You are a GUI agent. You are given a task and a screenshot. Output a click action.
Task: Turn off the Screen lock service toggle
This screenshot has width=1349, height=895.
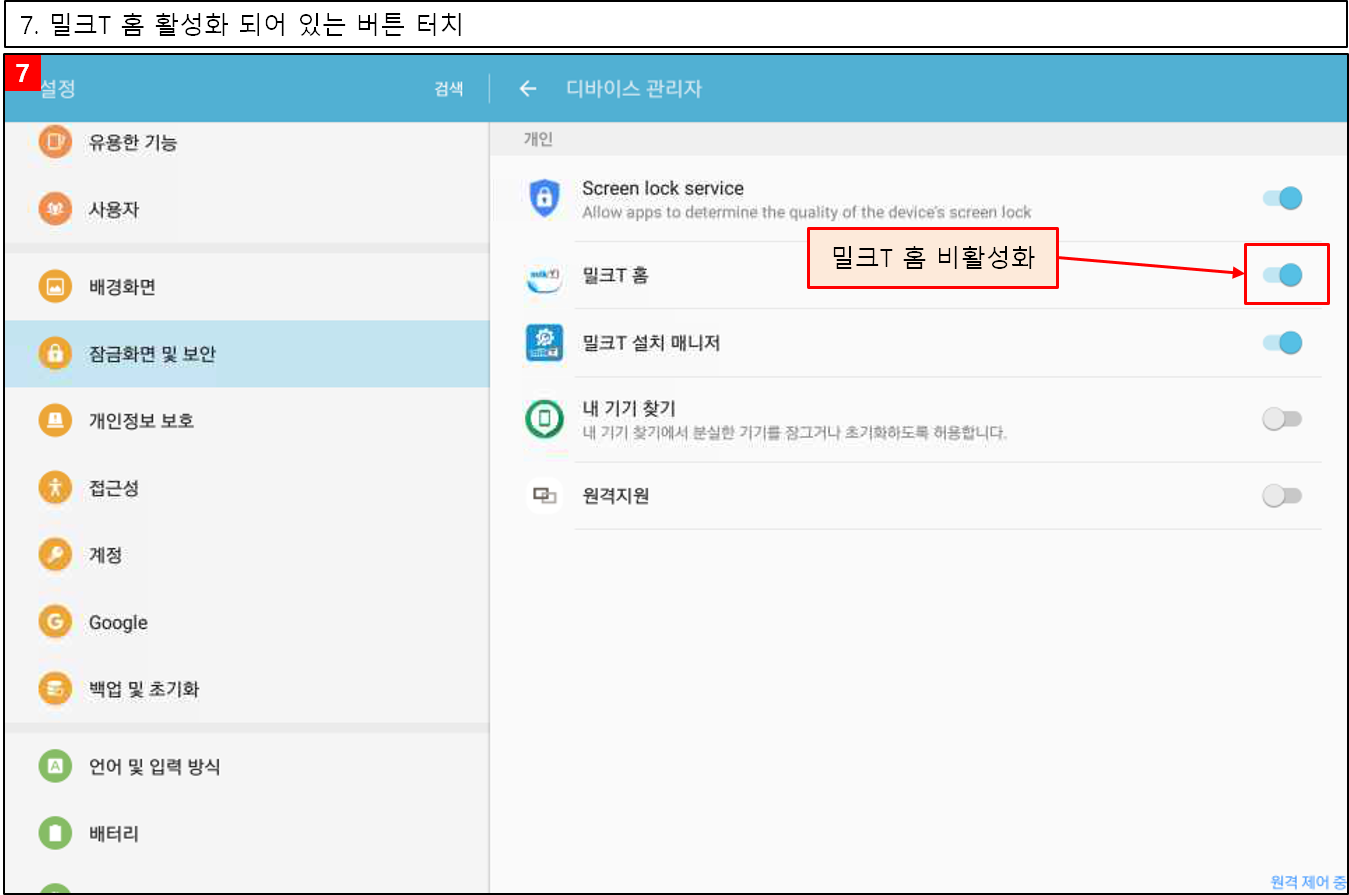click(x=1282, y=198)
